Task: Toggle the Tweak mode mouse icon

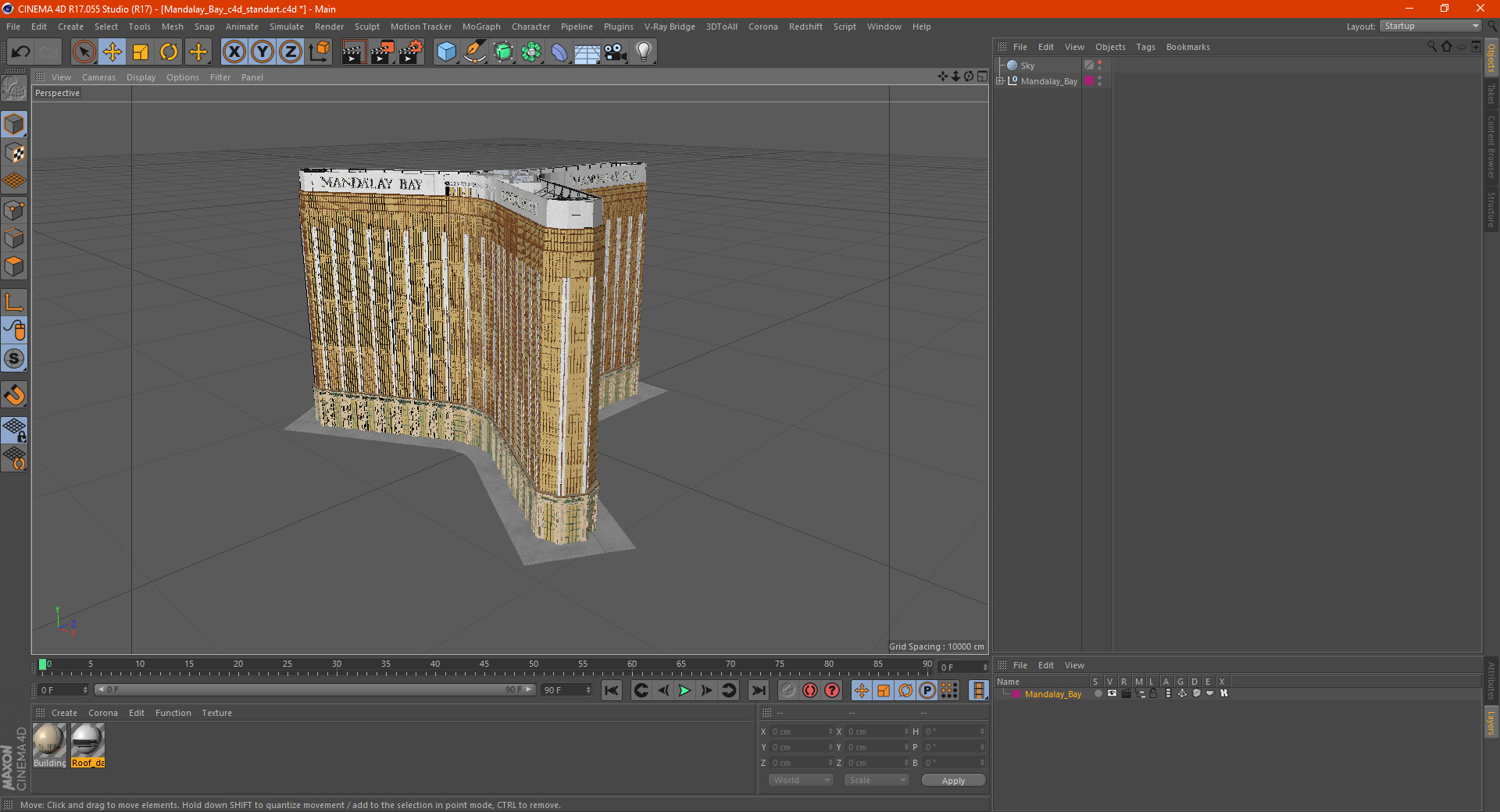Action: pos(14,330)
